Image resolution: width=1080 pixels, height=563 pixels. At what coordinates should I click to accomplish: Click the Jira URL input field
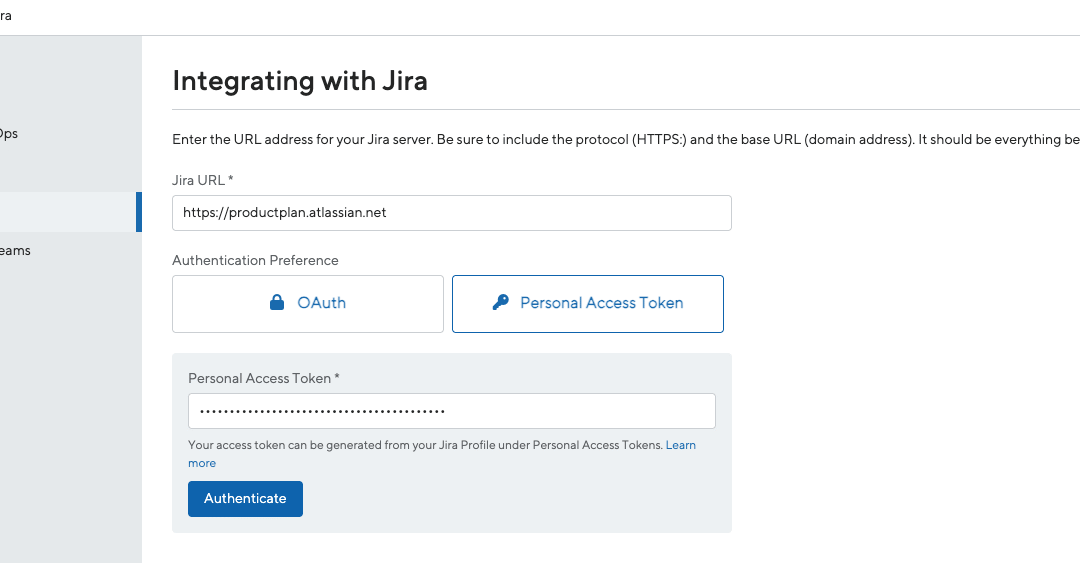(x=451, y=213)
